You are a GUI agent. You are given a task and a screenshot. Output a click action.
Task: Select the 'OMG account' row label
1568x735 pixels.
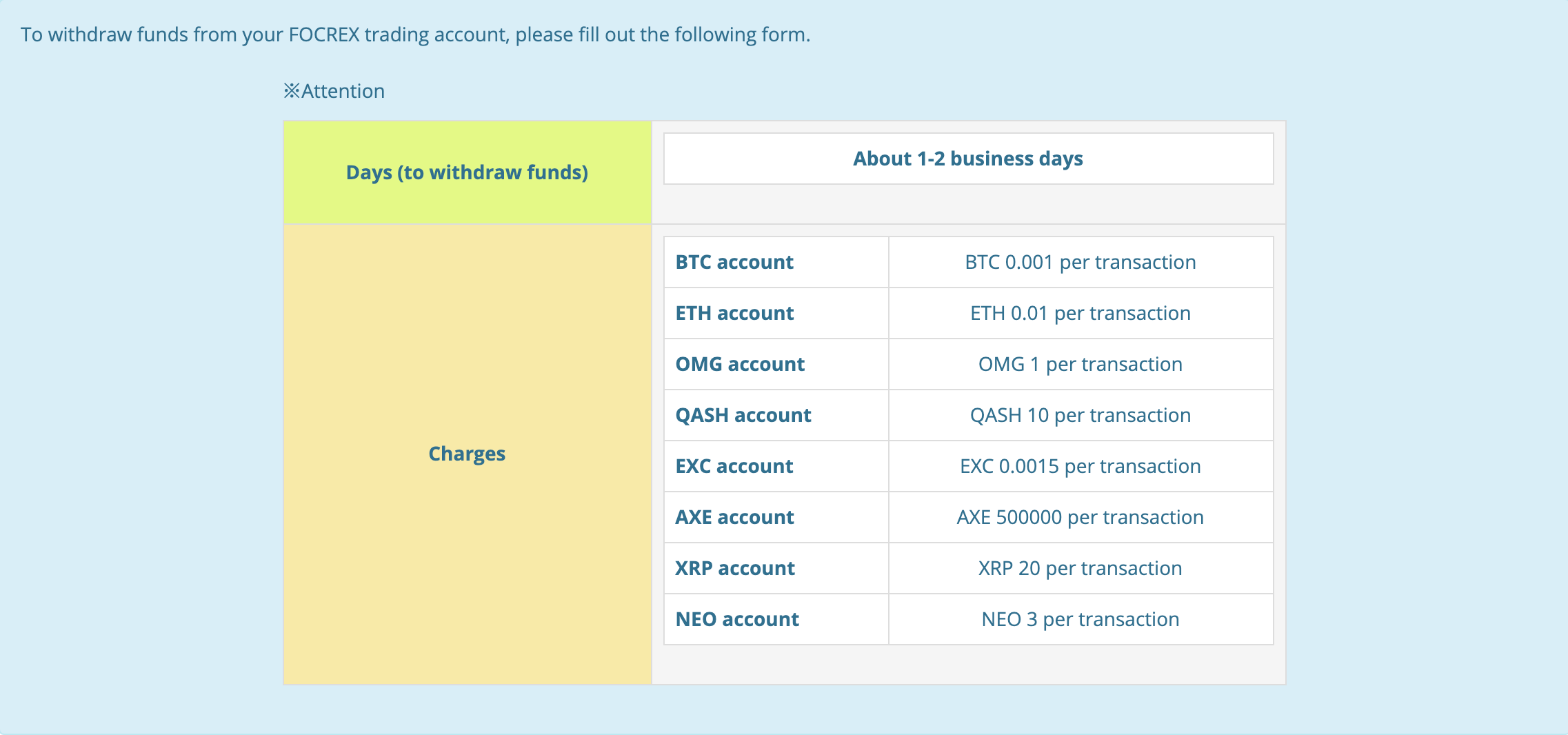740,364
